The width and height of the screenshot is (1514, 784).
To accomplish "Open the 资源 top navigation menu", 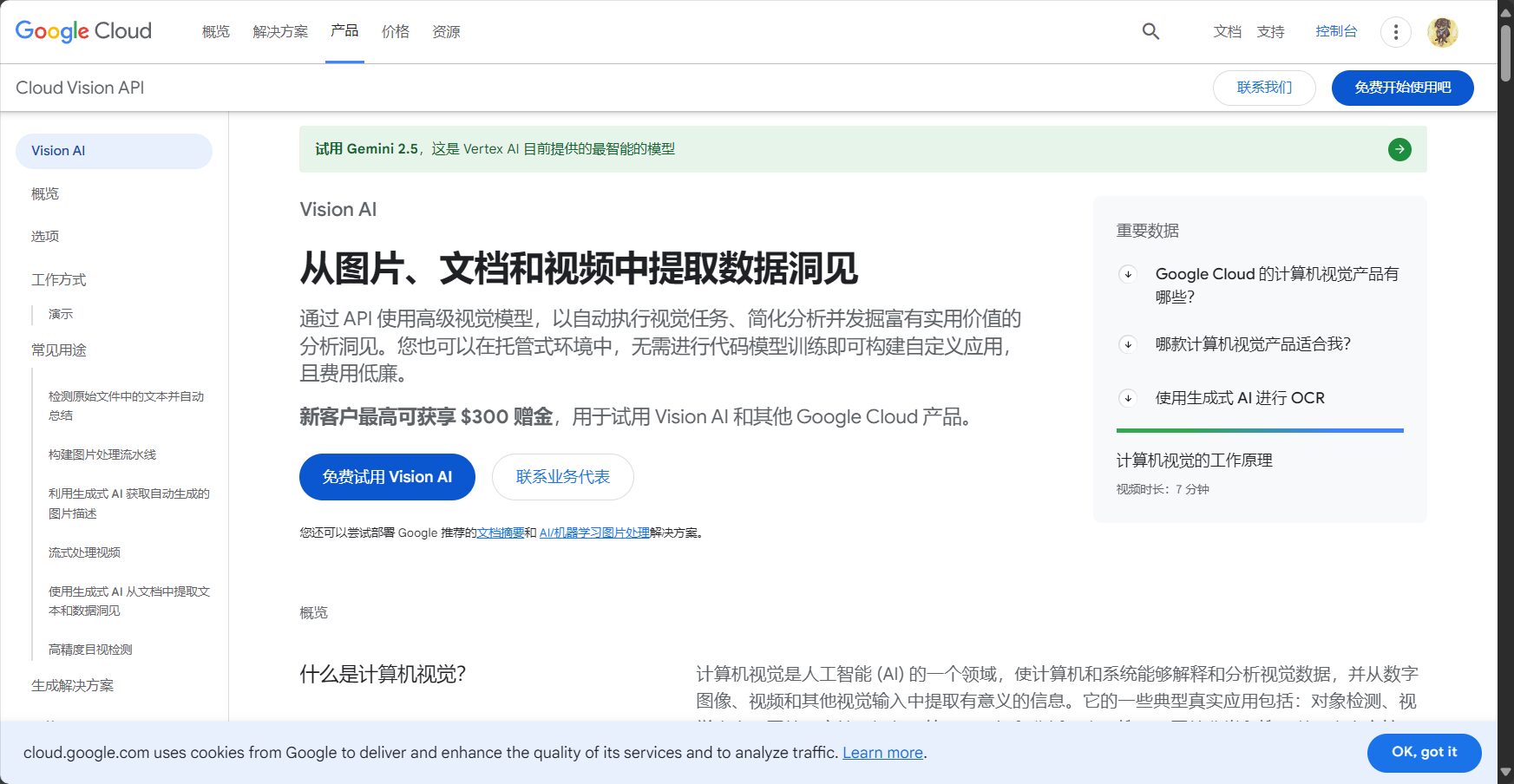I will click(446, 31).
